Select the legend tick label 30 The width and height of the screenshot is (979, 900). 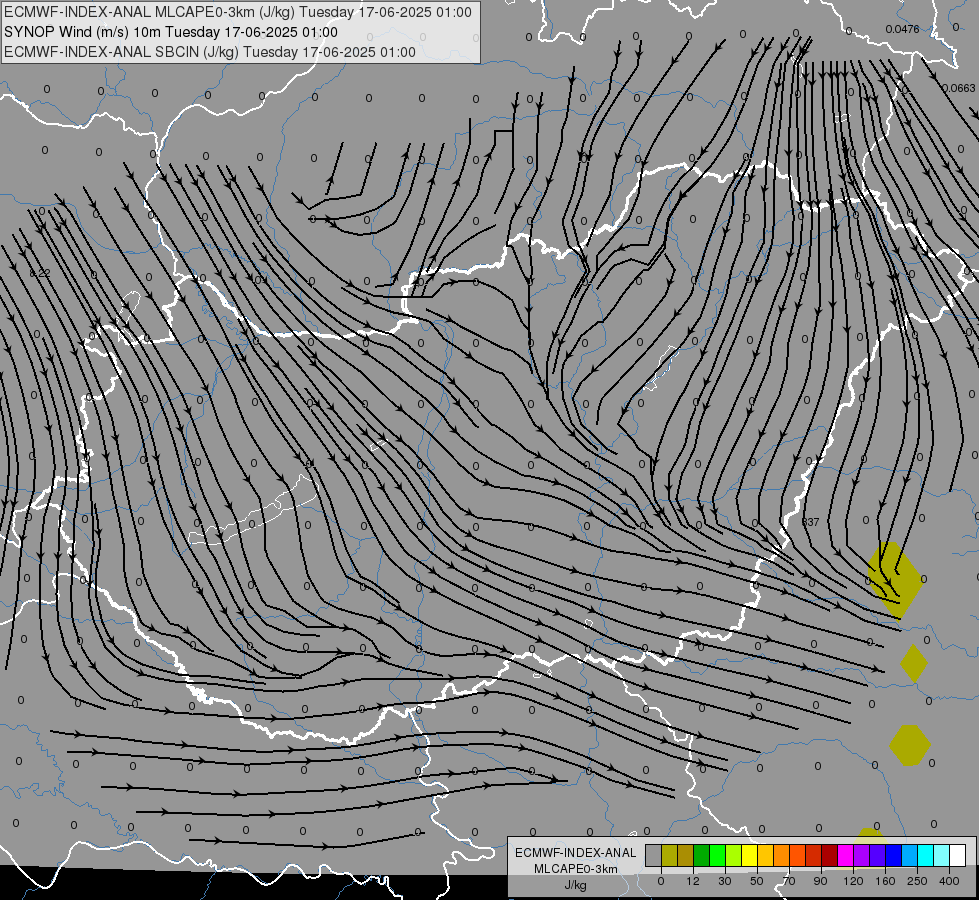click(725, 881)
